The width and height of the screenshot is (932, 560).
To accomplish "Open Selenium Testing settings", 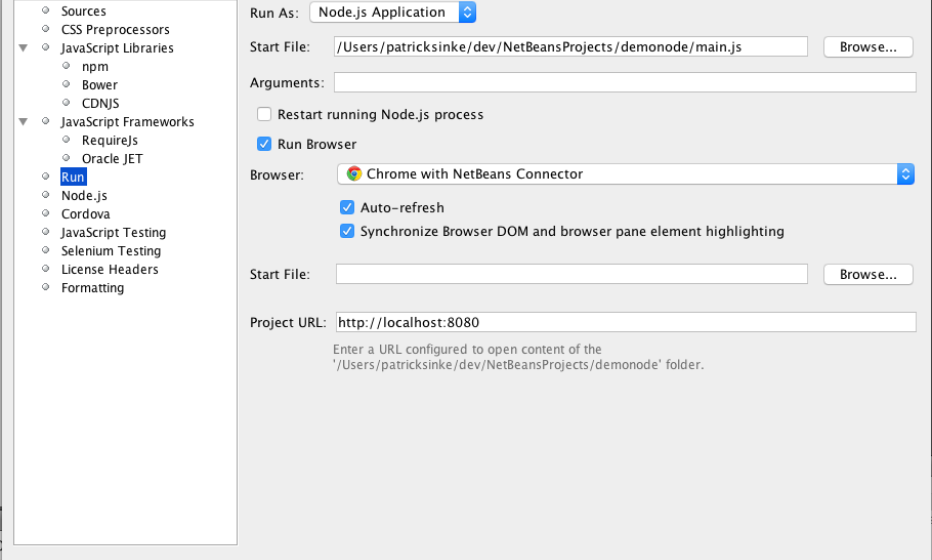I will pos(110,251).
